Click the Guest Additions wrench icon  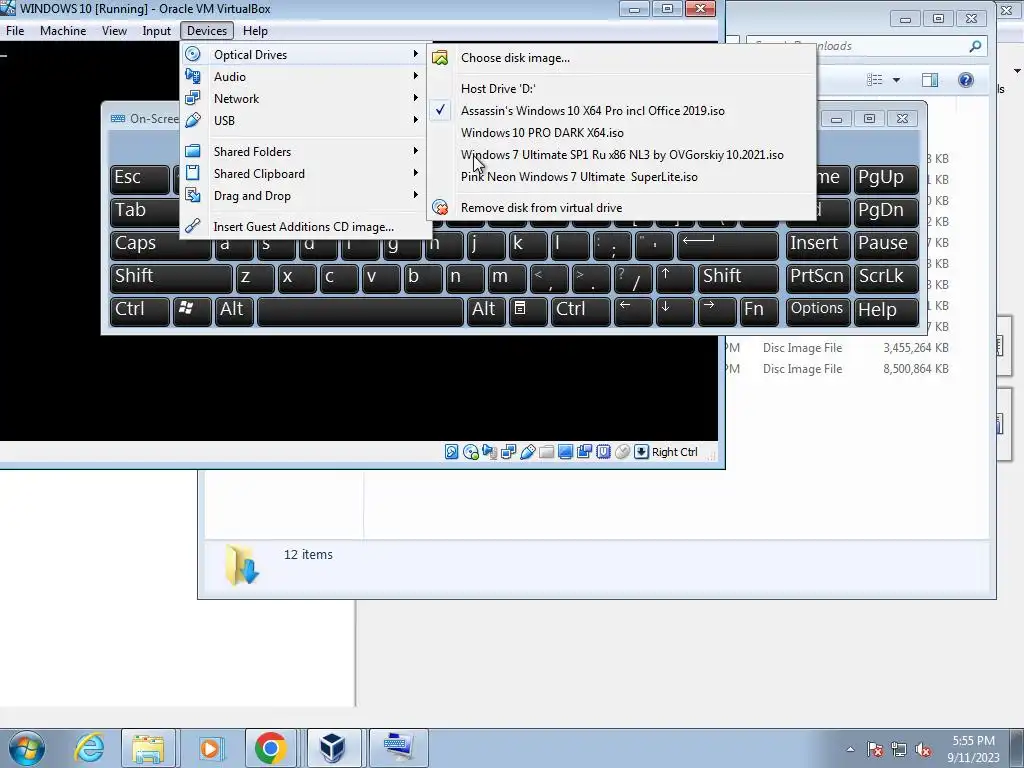click(x=193, y=226)
